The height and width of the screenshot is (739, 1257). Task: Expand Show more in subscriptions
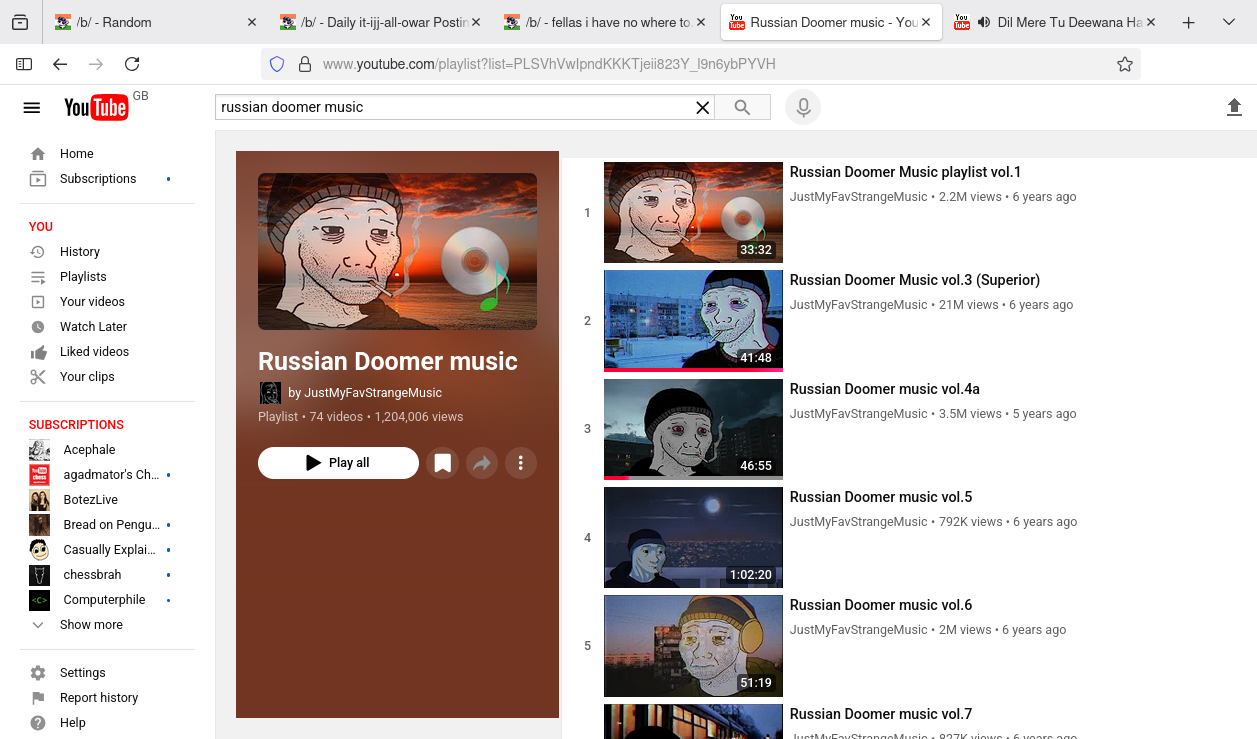click(x=91, y=625)
